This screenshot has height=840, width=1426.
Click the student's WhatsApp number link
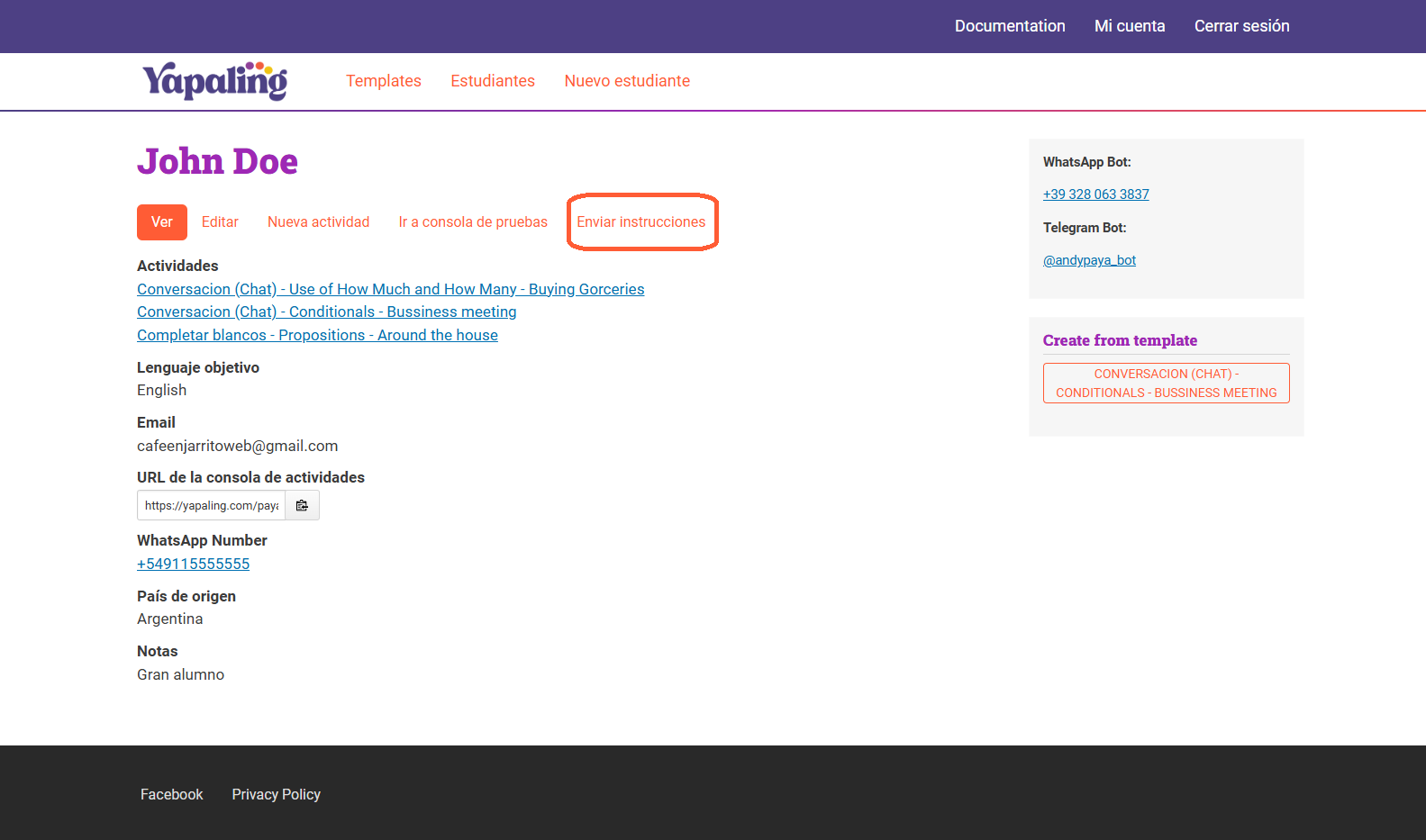193,564
